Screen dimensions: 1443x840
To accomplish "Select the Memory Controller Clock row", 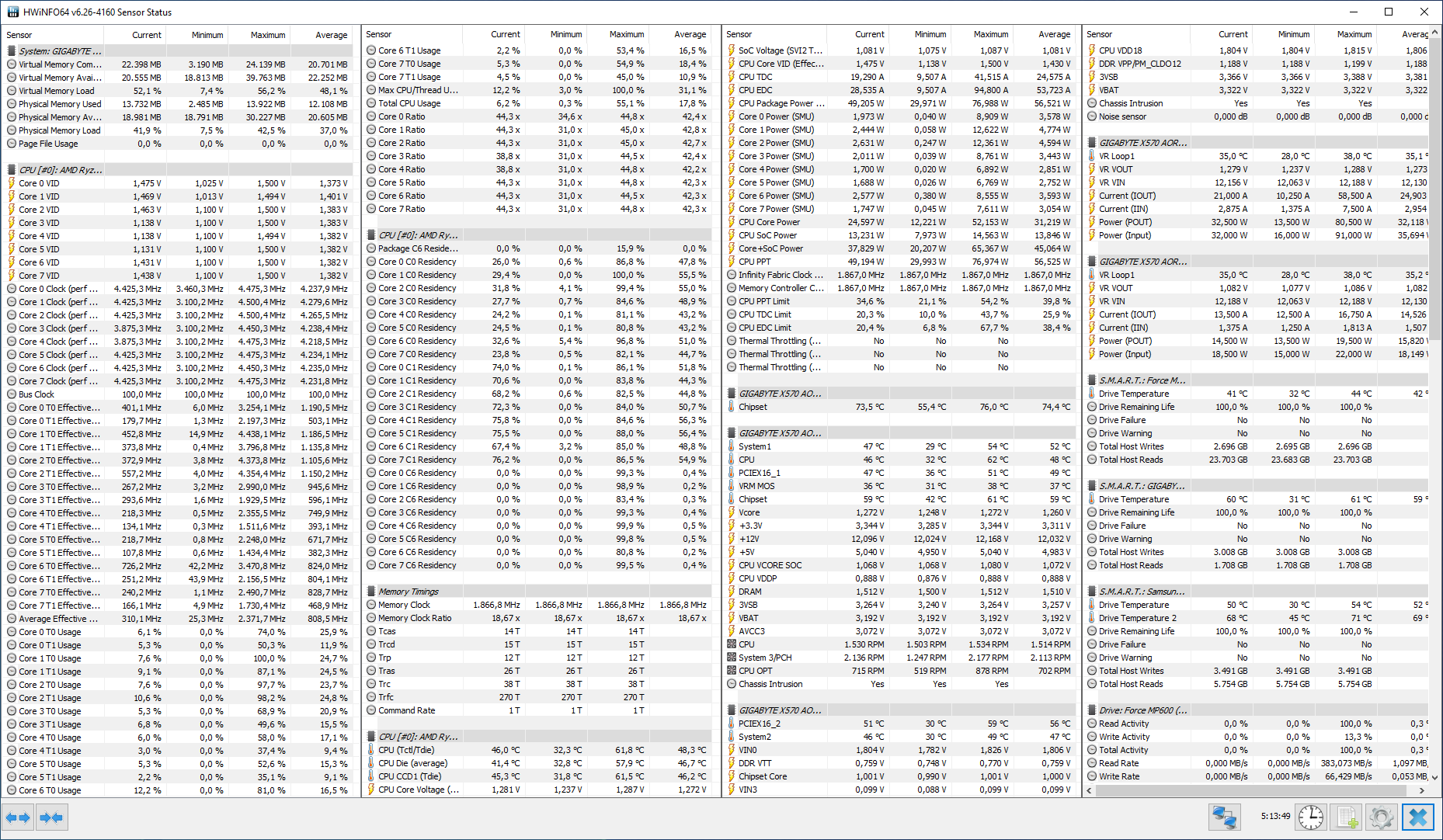I will click(899, 288).
